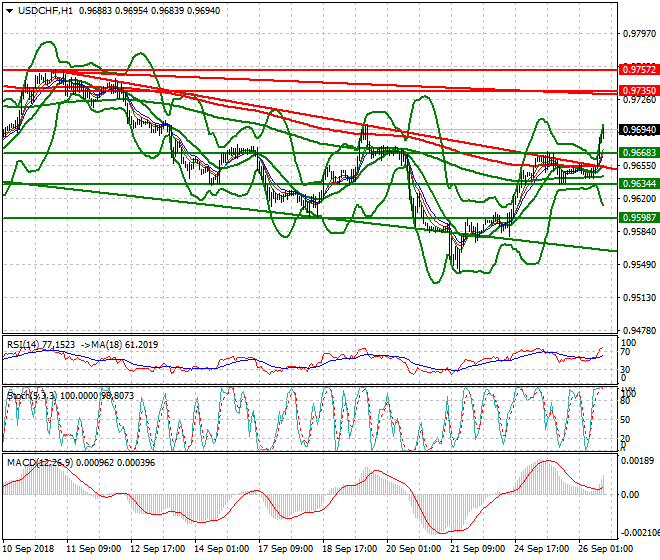Click the chart menu triangle beside USDCHF,H1
Viewport: 660px width, 560px height.
(10, 11)
